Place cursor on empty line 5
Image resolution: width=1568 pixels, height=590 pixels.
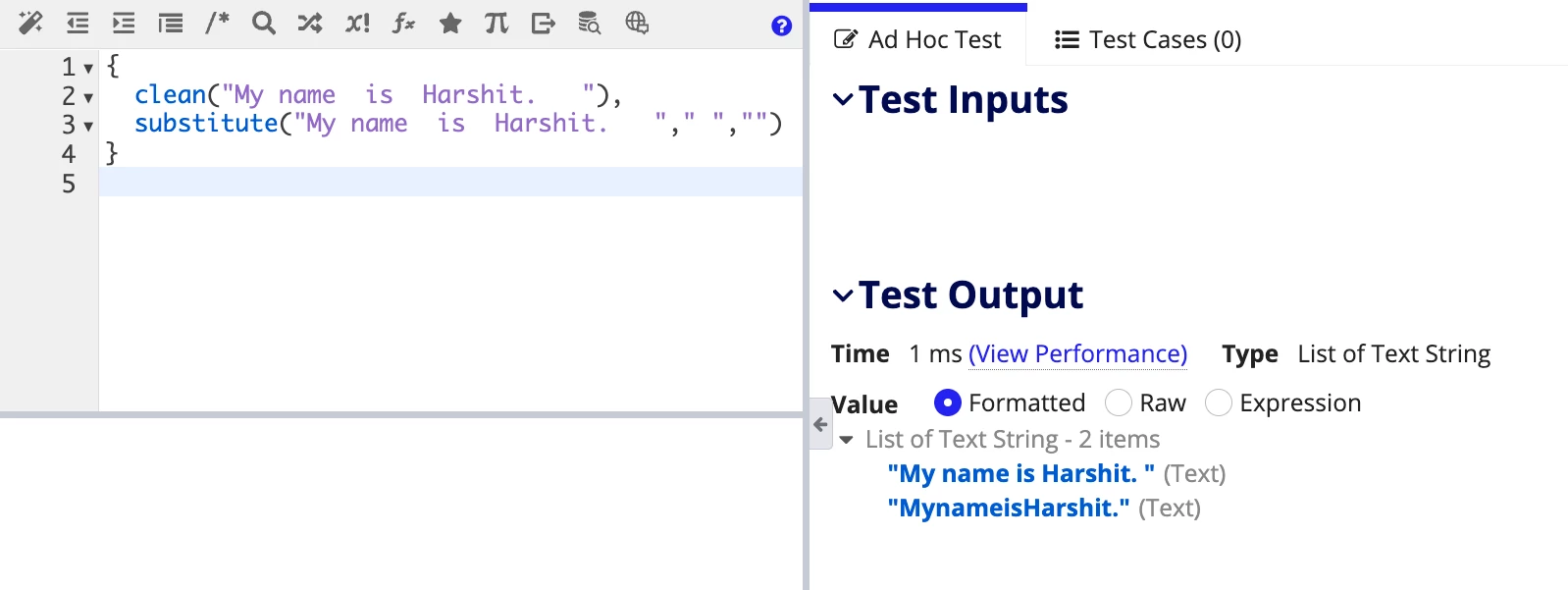pyautogui.click(x=450, y=182)
